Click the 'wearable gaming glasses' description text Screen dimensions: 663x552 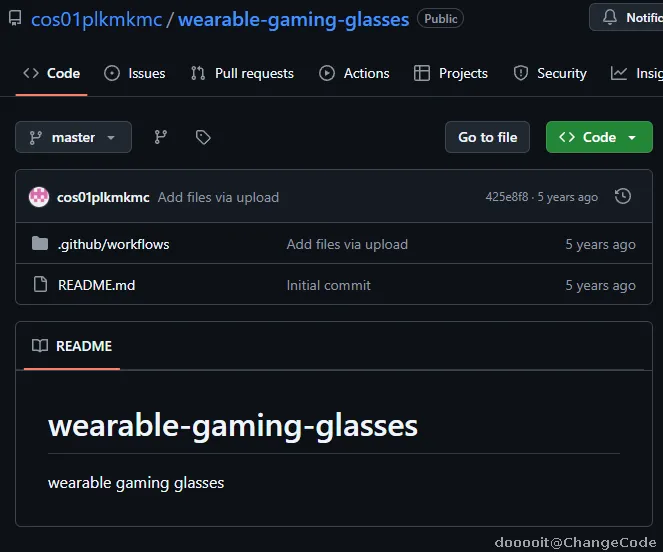[x=136, y=483]
